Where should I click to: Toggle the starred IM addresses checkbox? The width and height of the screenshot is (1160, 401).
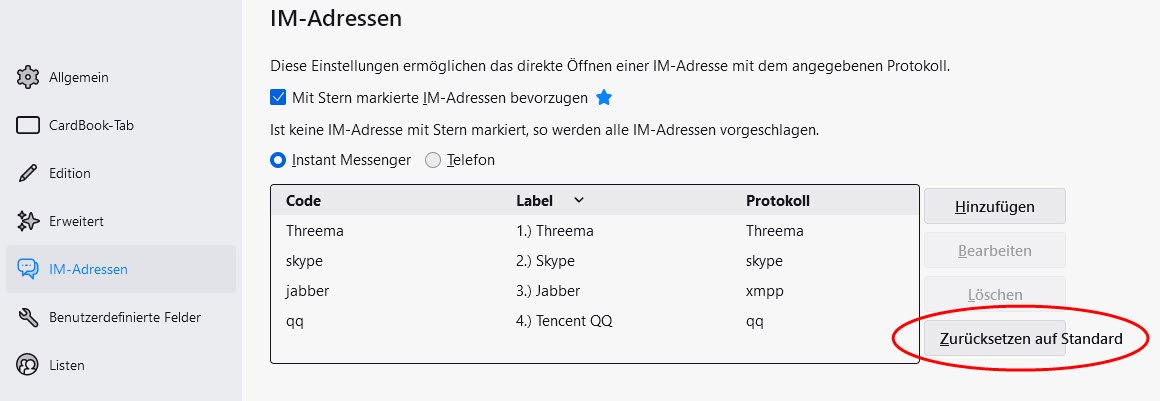pos(279,97)
